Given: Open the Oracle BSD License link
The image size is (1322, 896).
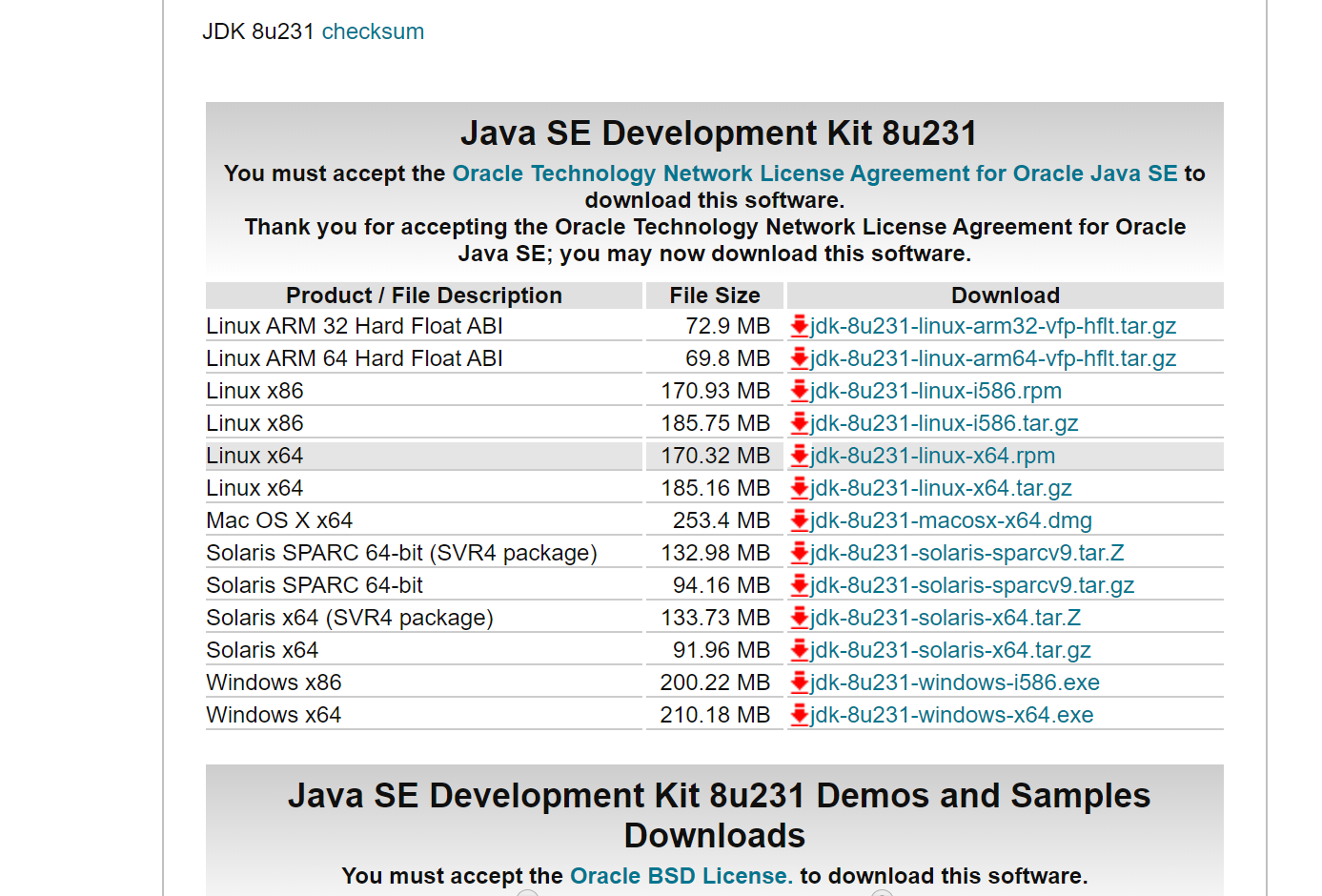Looking at the screenshot, I should 681,876.
